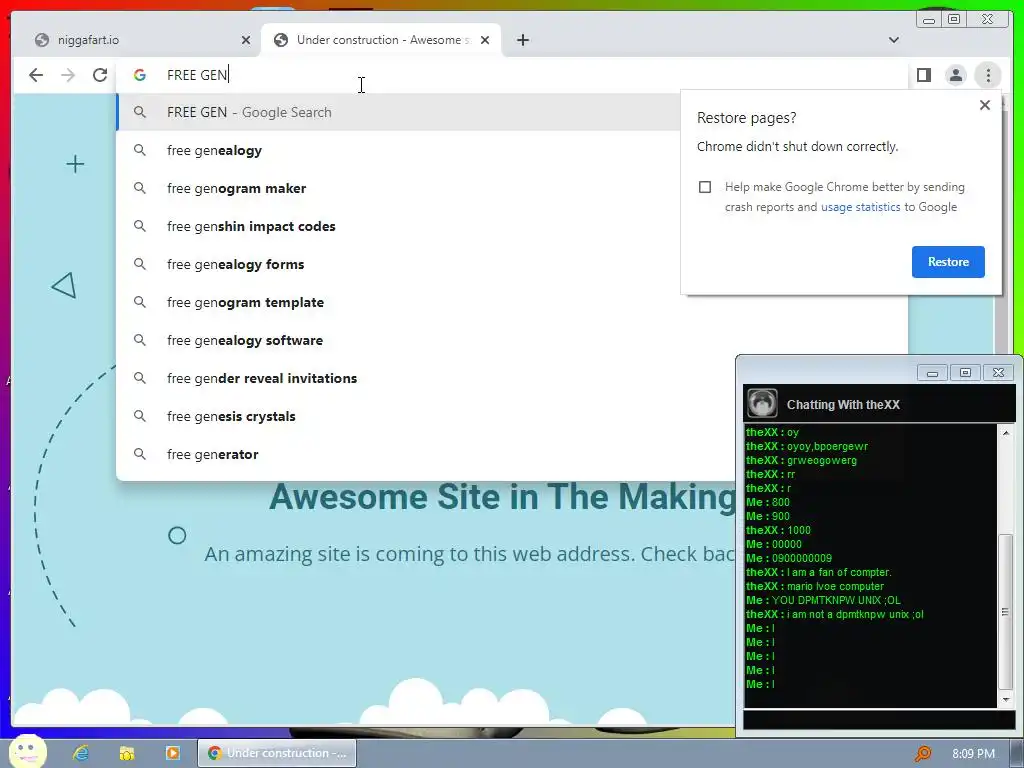Maximize the Chrome browser window
This screenshot has height=768, width=1024.
[954, 20]
